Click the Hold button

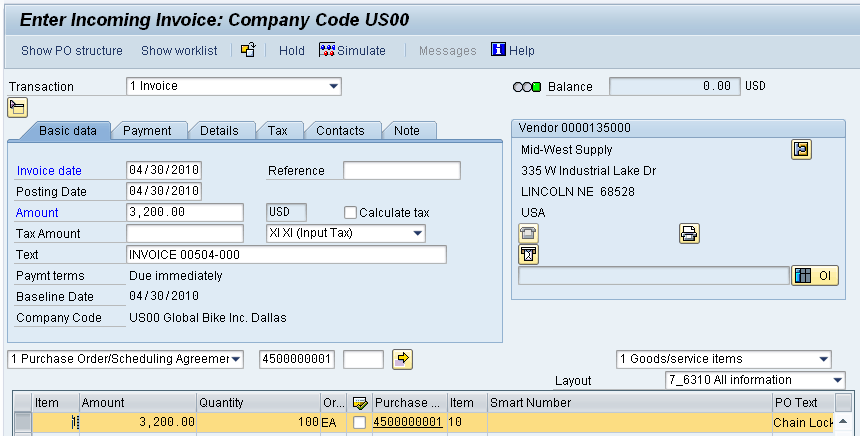pos(292,50)
